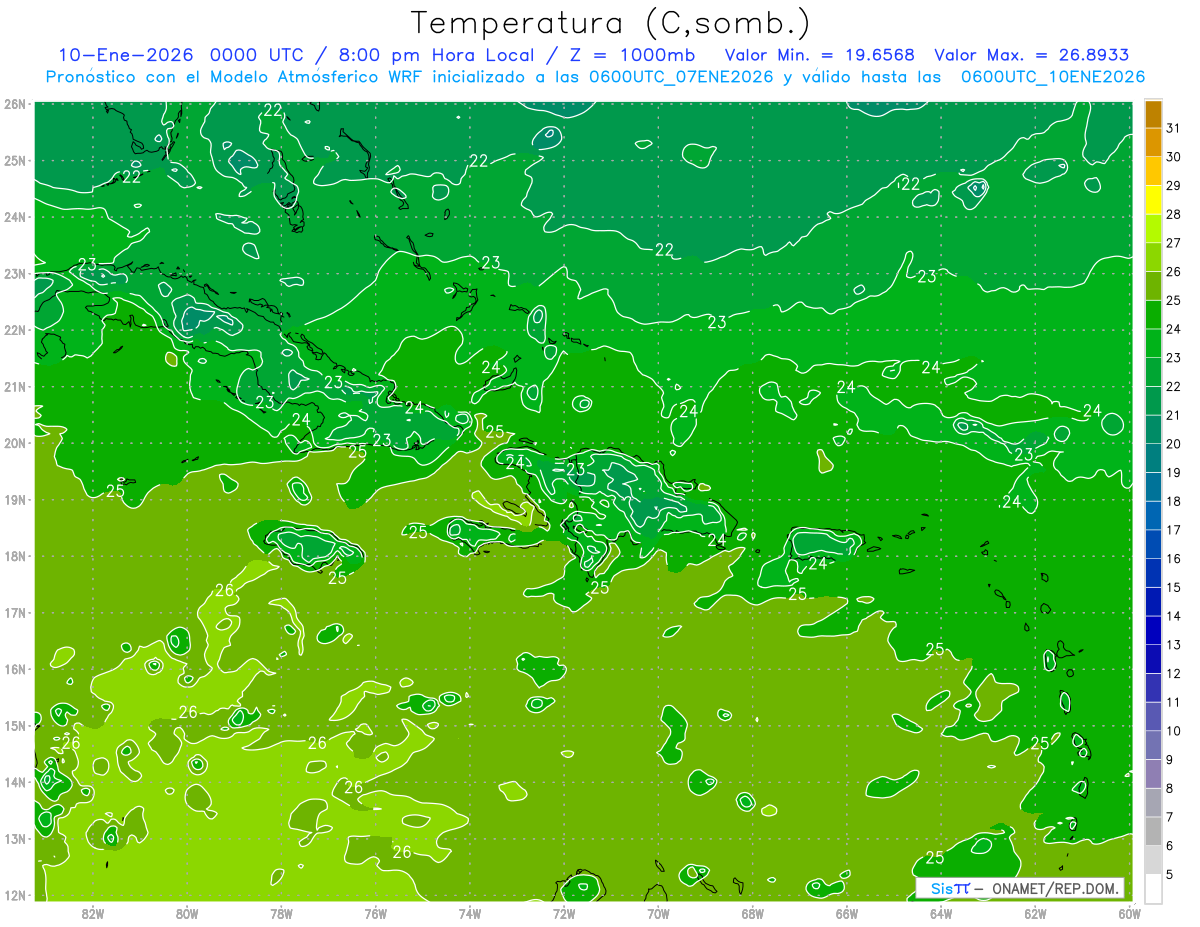The height and width of the screenshot is (927, 1200).
Task: Click the gold swatch between 29 and 30
Action: [1153, 172]
